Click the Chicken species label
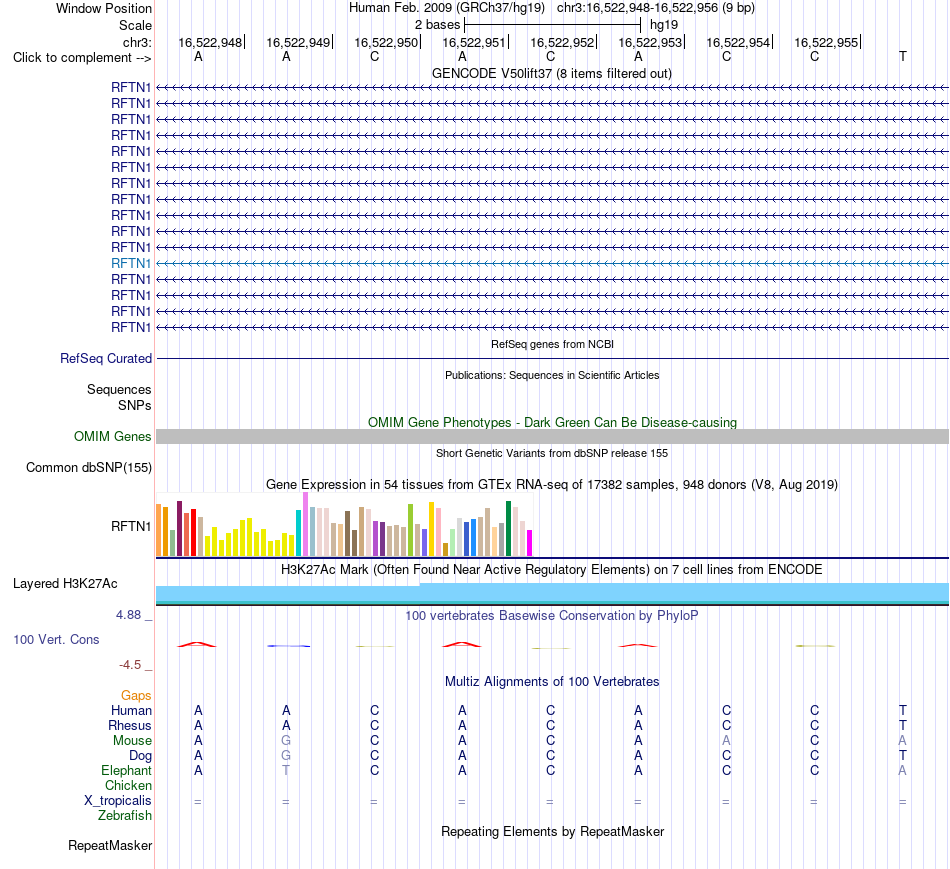This screenshot has height=869, width=950. point(128,785)
